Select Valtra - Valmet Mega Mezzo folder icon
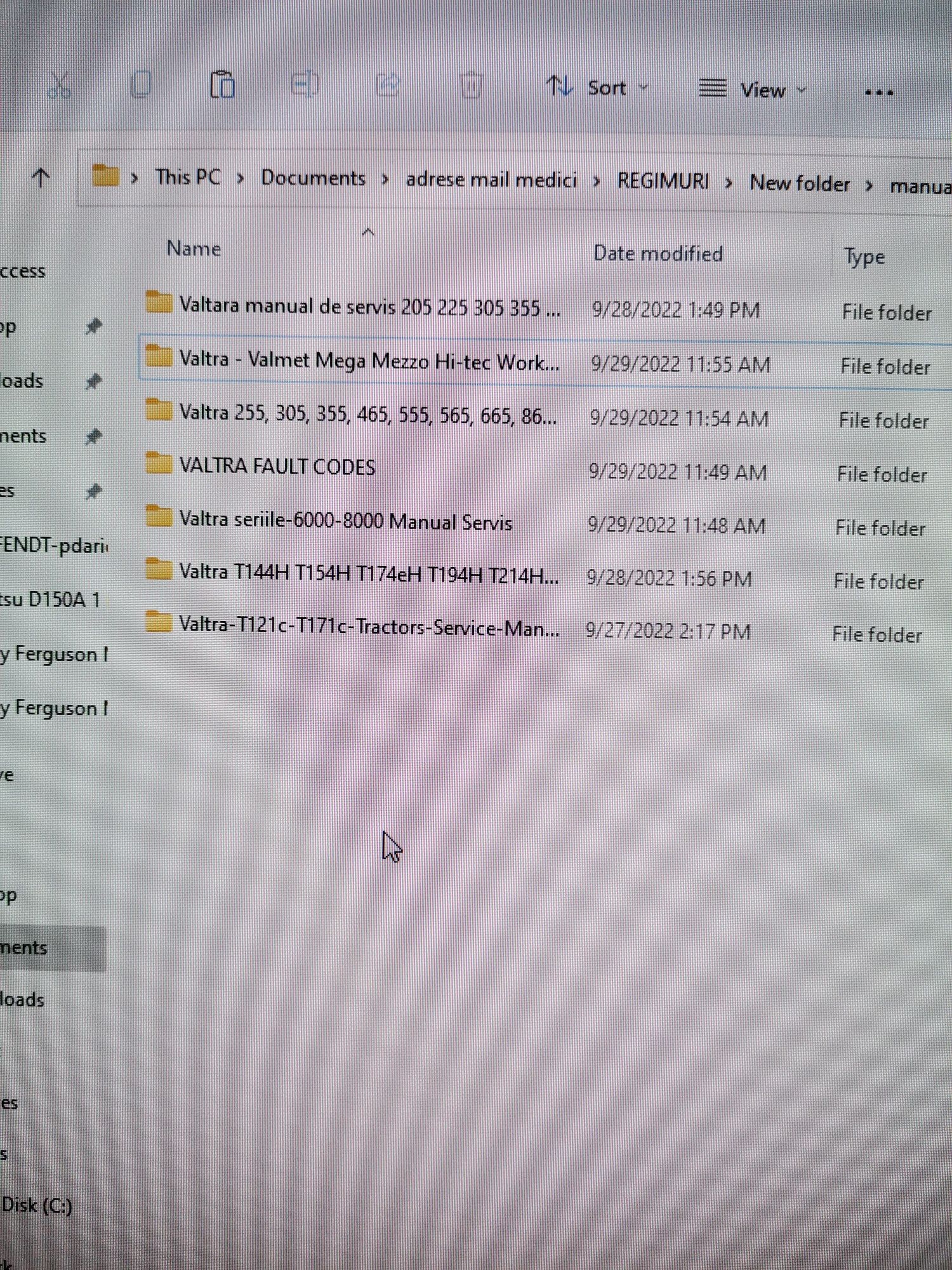 tap(158, 356)
